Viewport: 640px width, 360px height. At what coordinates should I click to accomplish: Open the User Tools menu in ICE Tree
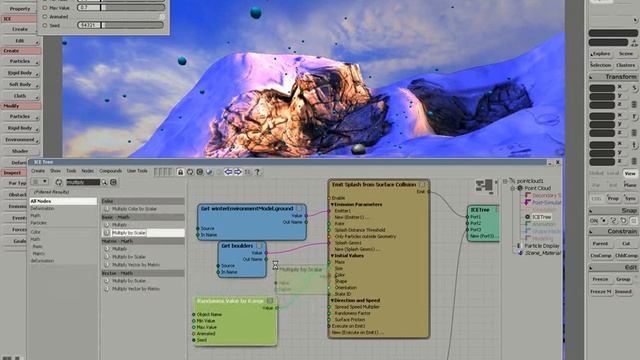[137, 171]
